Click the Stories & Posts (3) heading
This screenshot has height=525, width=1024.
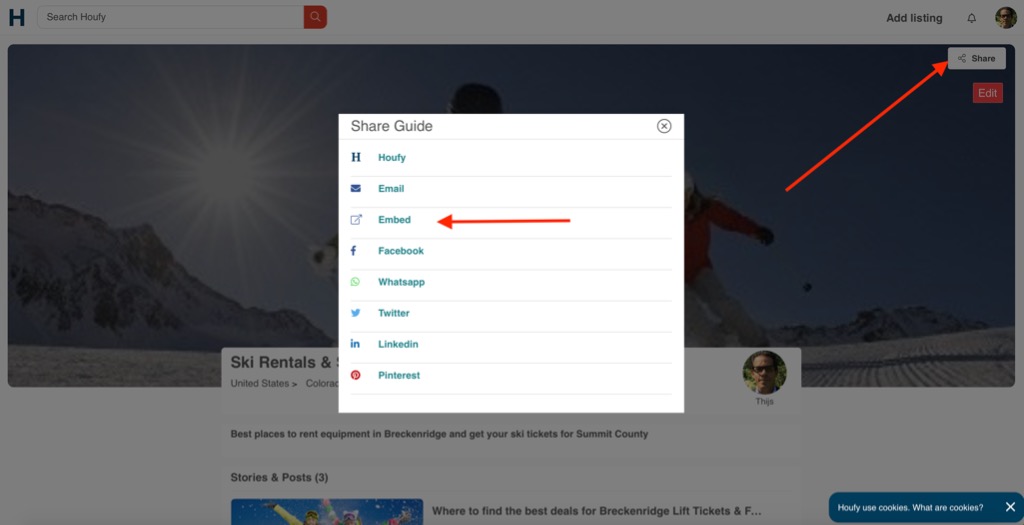280,477
